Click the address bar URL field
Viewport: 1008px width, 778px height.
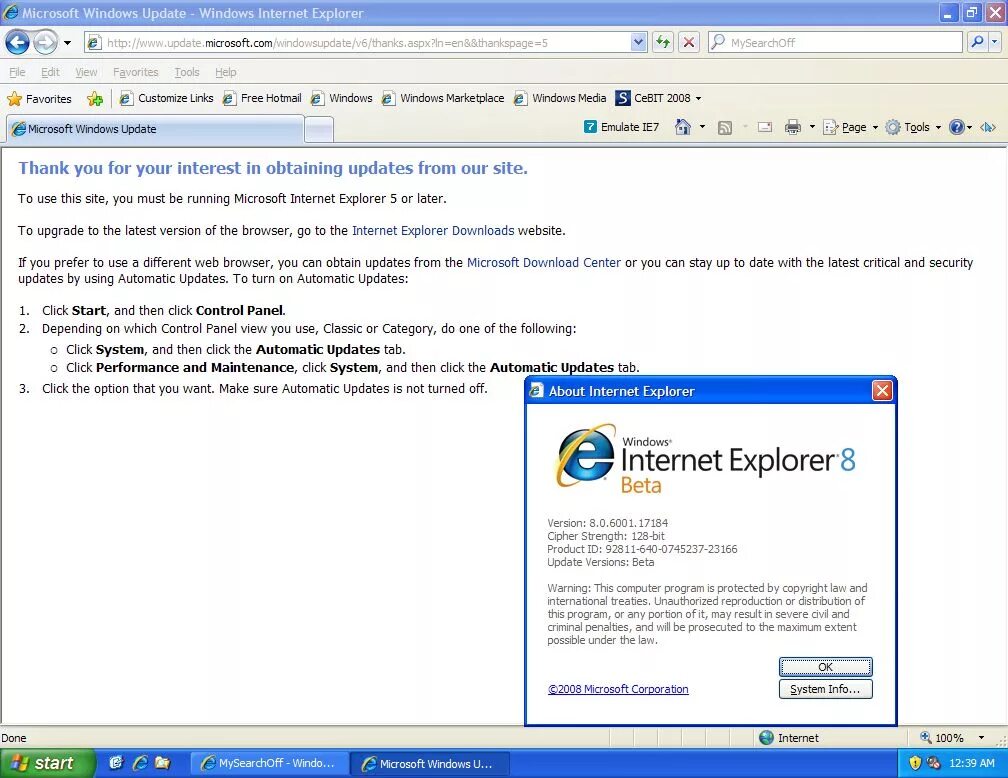357,43
